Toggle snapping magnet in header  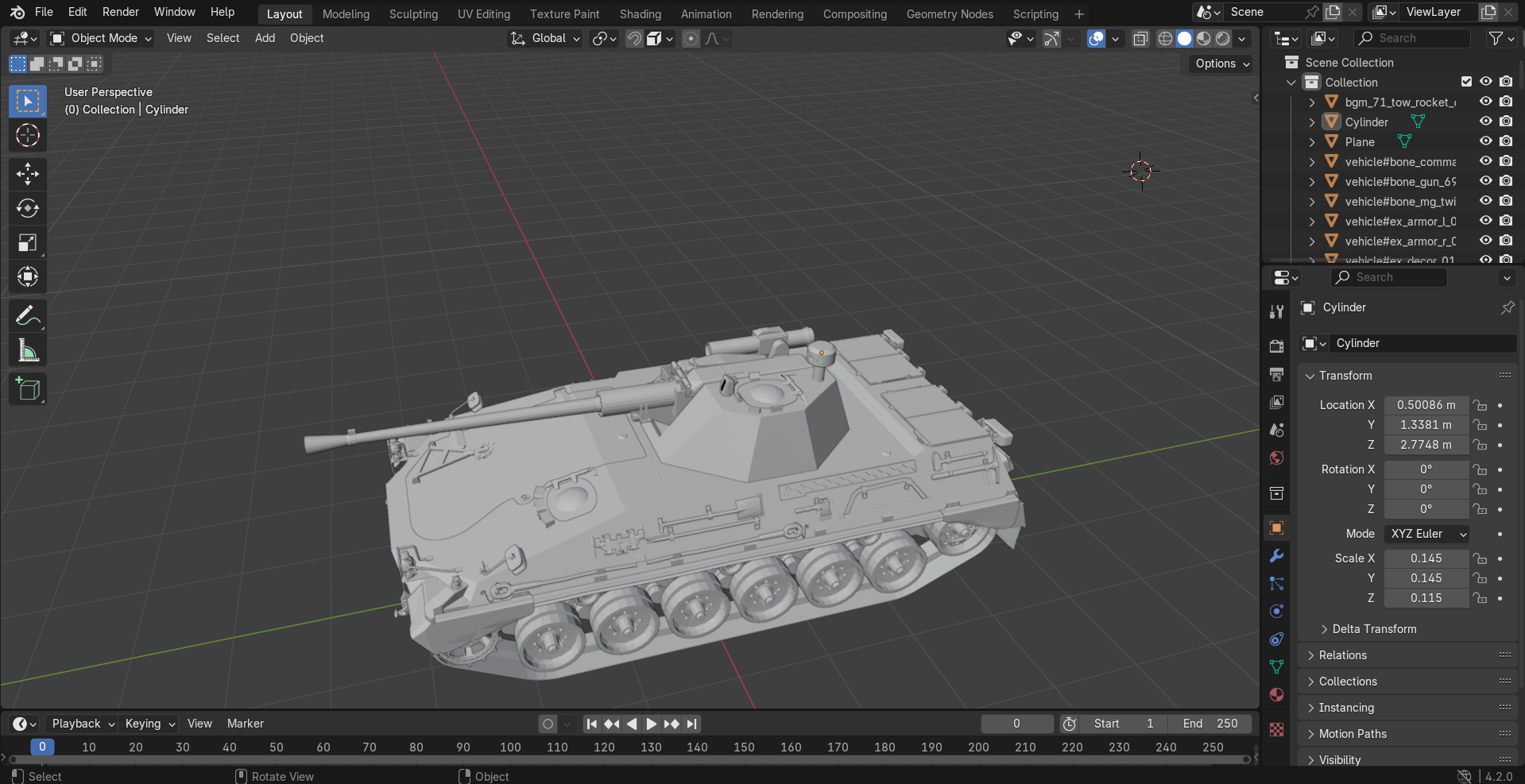(634, 38)
